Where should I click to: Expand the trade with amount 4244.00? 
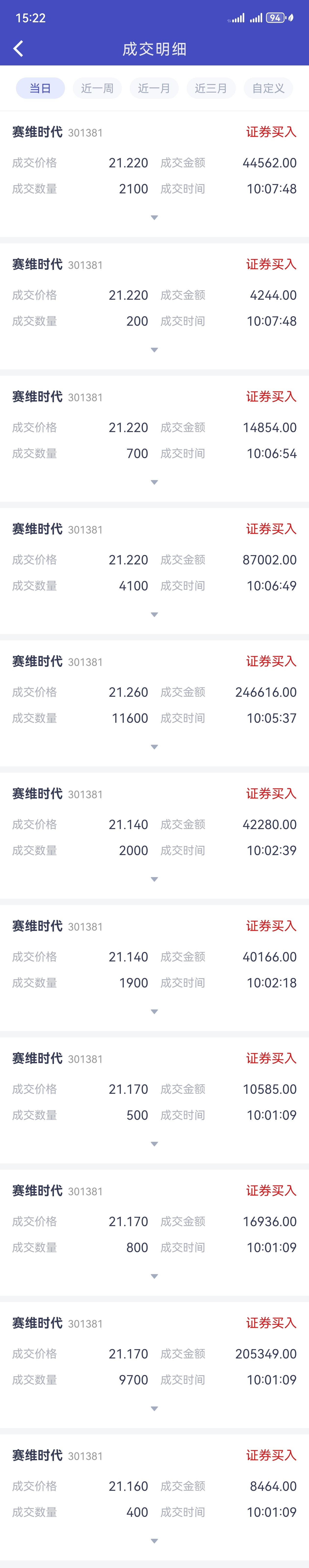point(154,350)
